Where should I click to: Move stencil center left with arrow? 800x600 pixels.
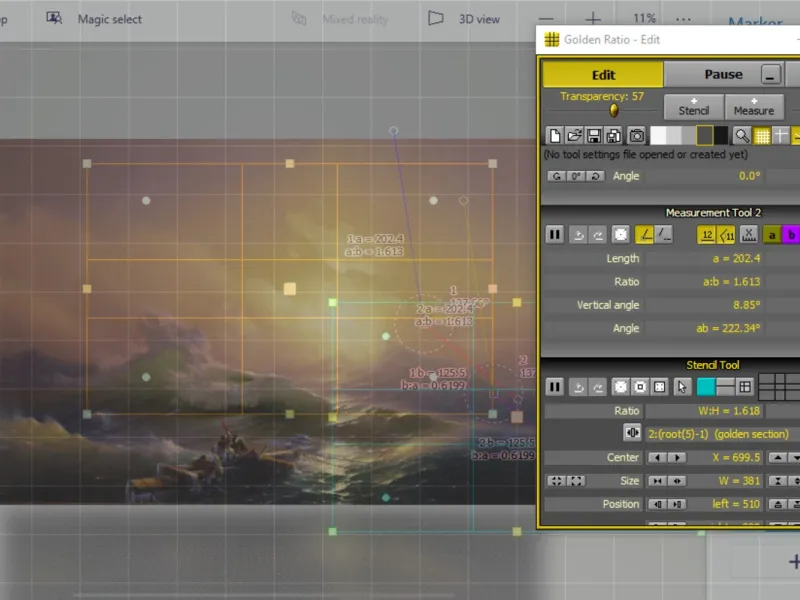[x=657, y=458]
